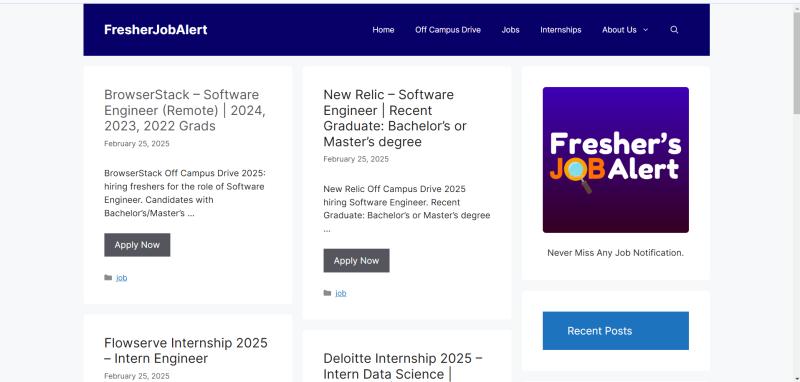
Task: Open the search icon in the navigation bar
Action: pos(674,30)
